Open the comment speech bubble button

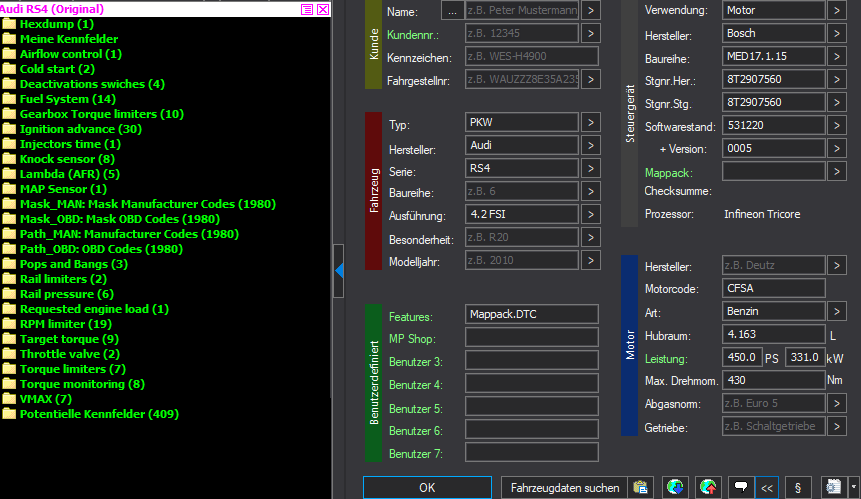point(741,487)
